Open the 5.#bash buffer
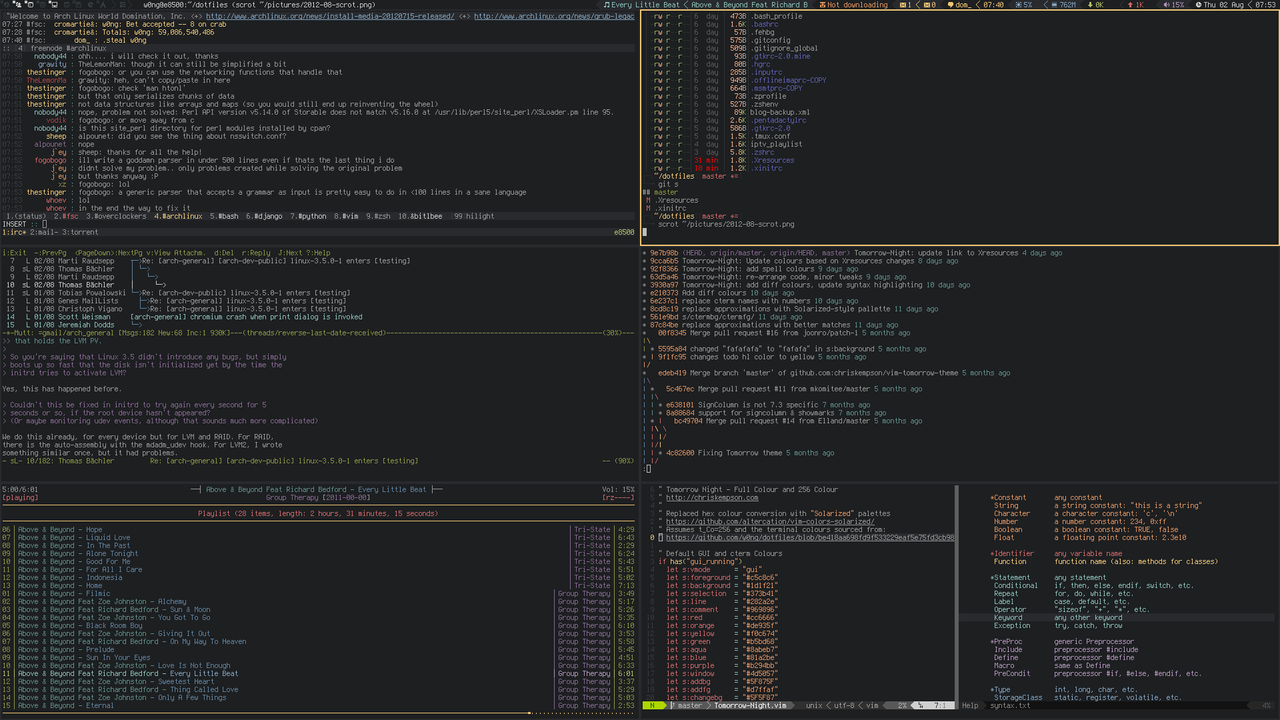1280x720 pixels. [x=224, y=216]
